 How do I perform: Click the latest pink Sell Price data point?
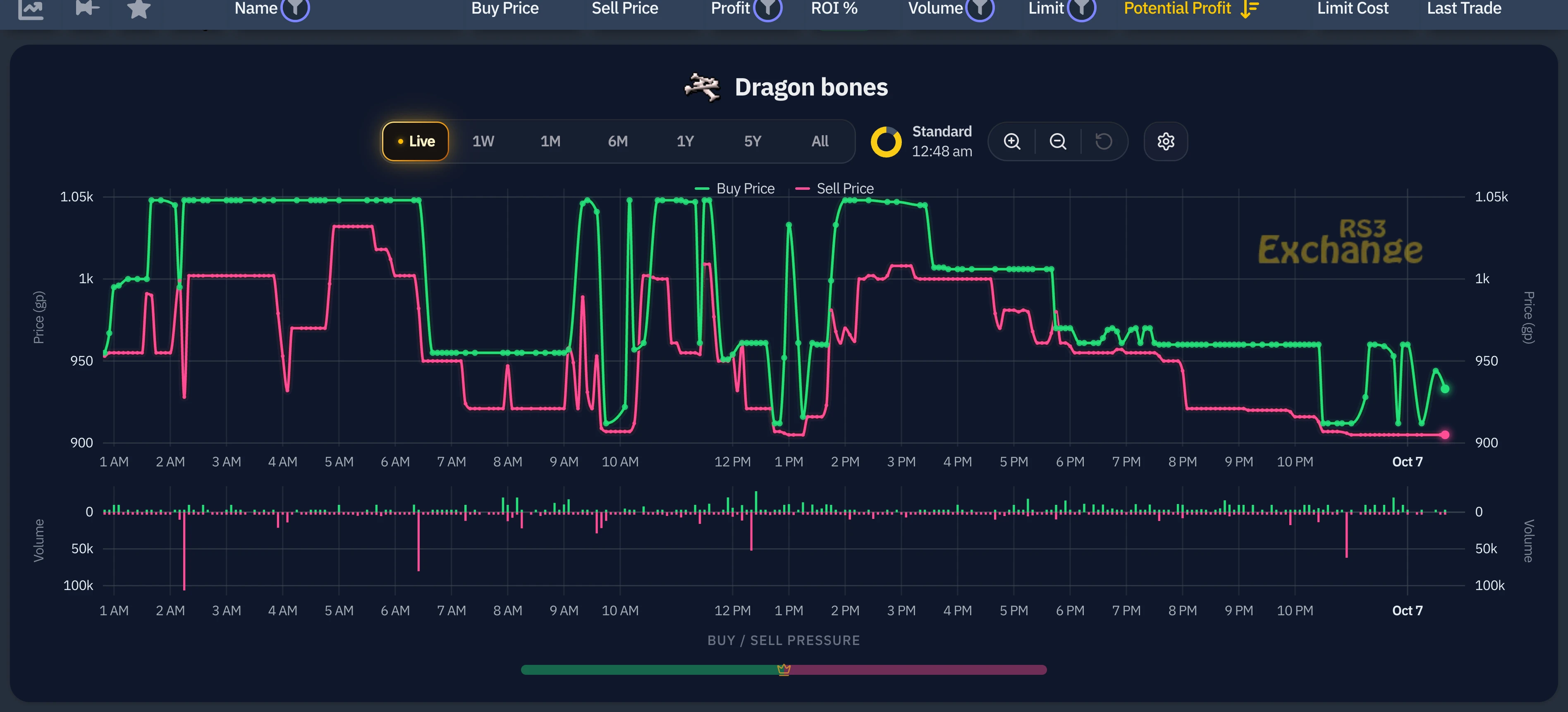pyautogui.click(x=1444, y=435)
